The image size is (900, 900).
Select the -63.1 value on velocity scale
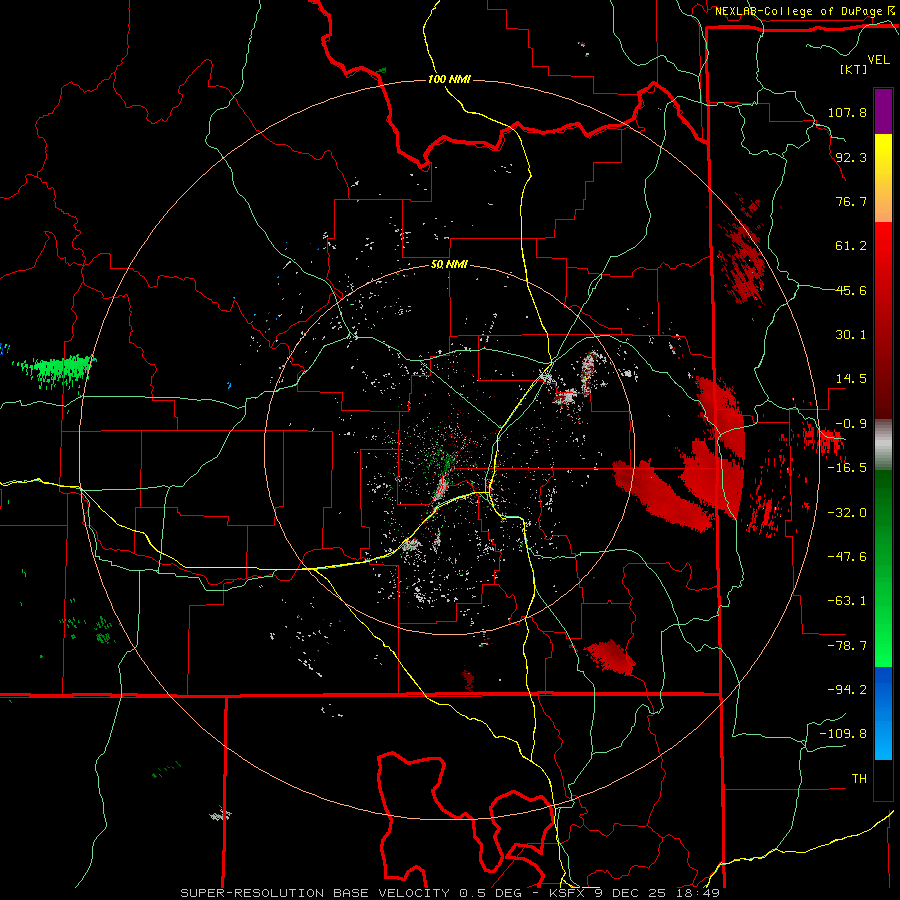click(x=847, y=601)
